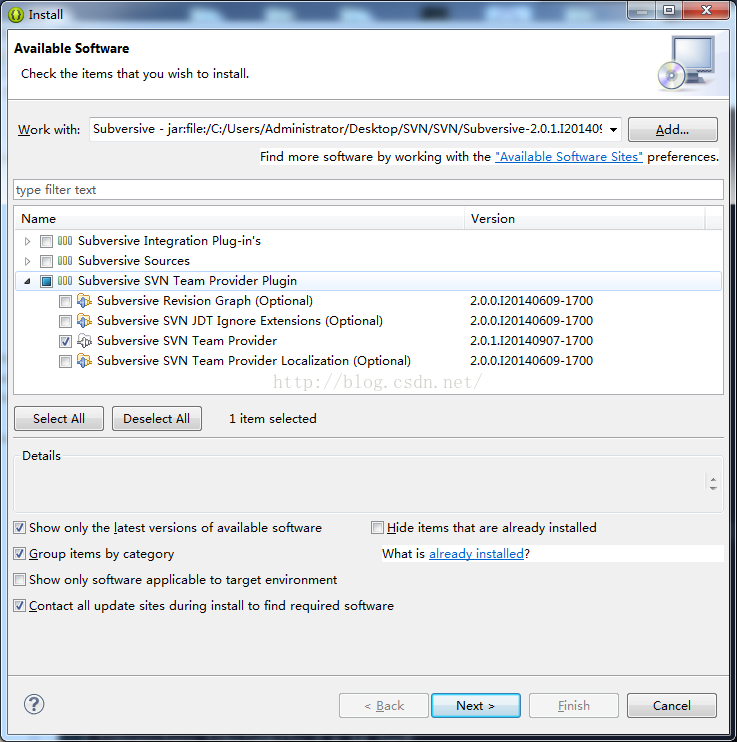The width and height of the screenshot is (737, 742).
Task: Click the Work with site text field
Action: click(x=348, y=129)
